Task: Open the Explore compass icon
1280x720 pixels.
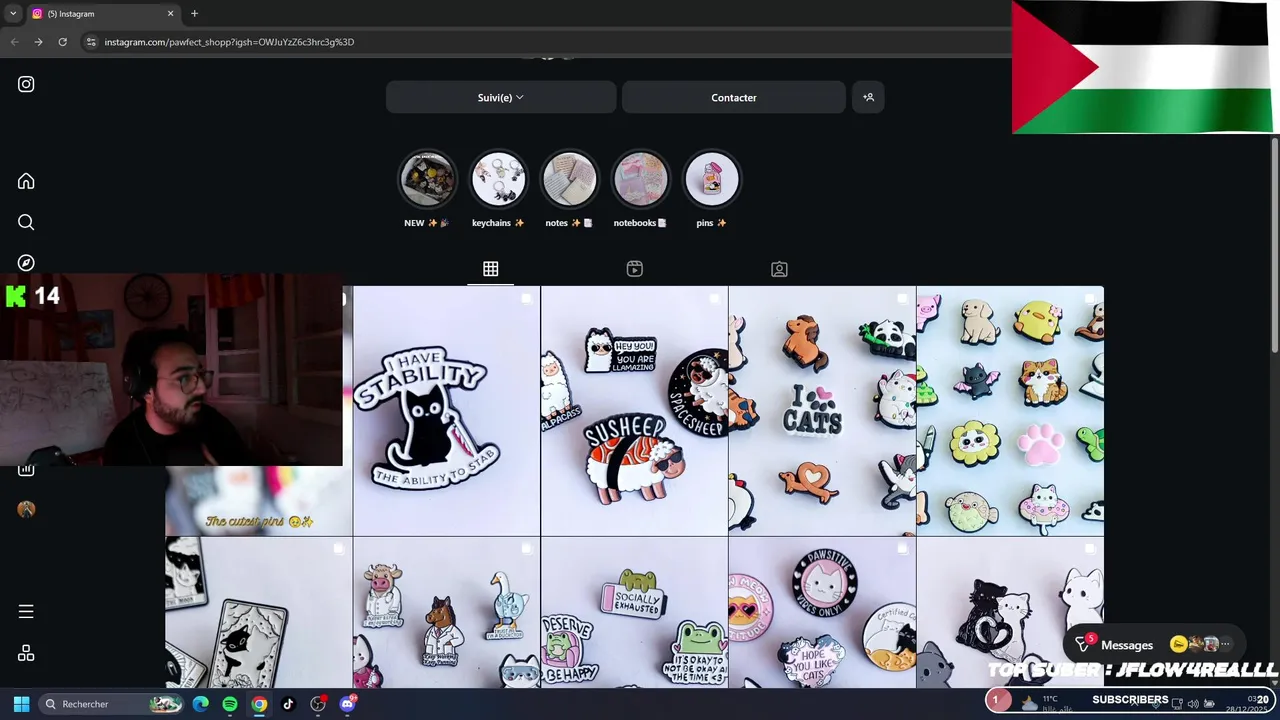Action: click(26, 263)
